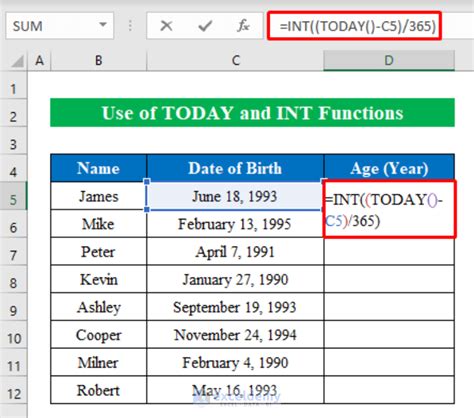Open Insert Function fx dialog
The image size is (474, 418).
243,26
